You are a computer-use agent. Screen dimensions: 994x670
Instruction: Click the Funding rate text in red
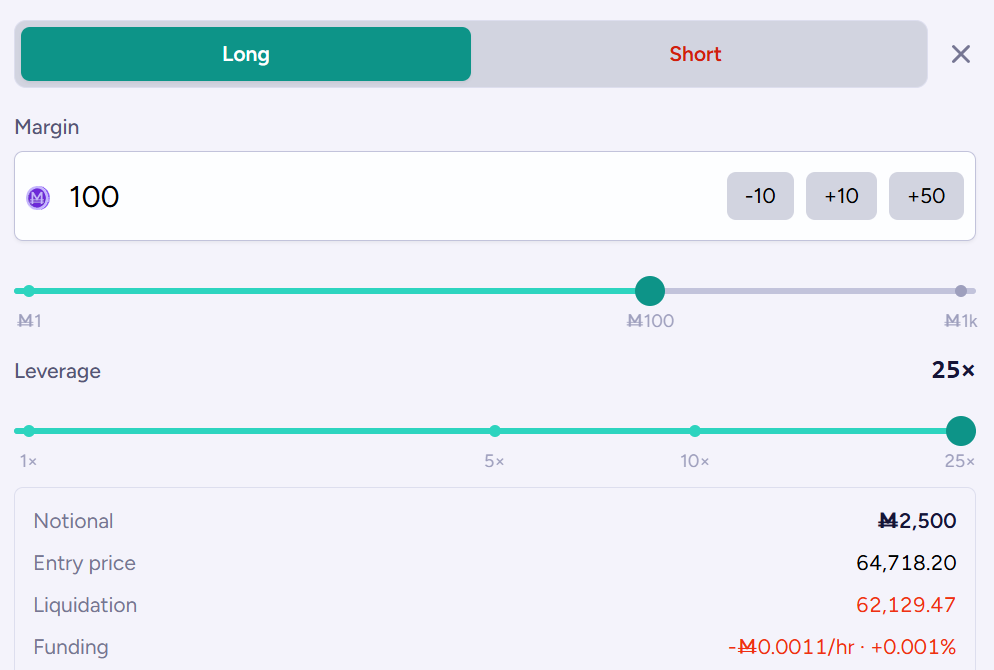(842, 647)
